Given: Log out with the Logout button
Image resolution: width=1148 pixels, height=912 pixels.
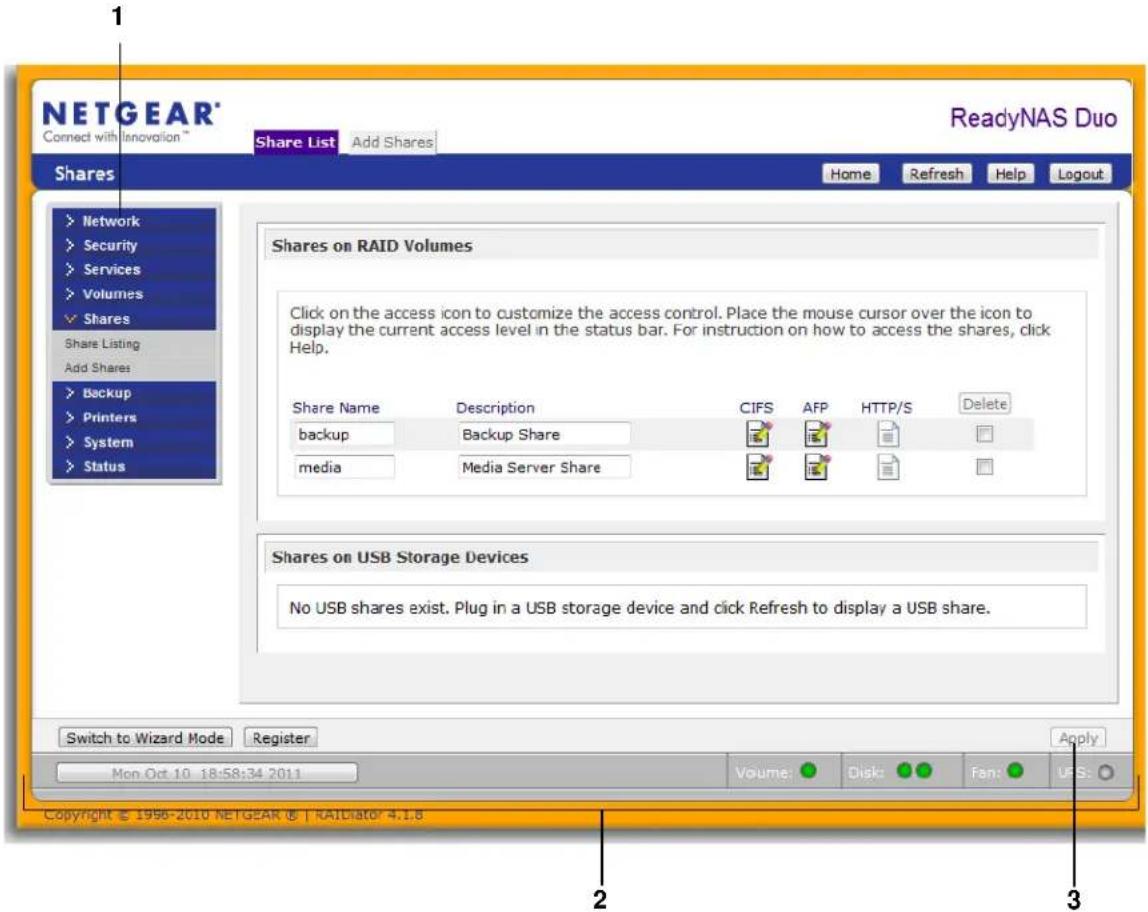Looking at the screenshot, I should 1080,174.
